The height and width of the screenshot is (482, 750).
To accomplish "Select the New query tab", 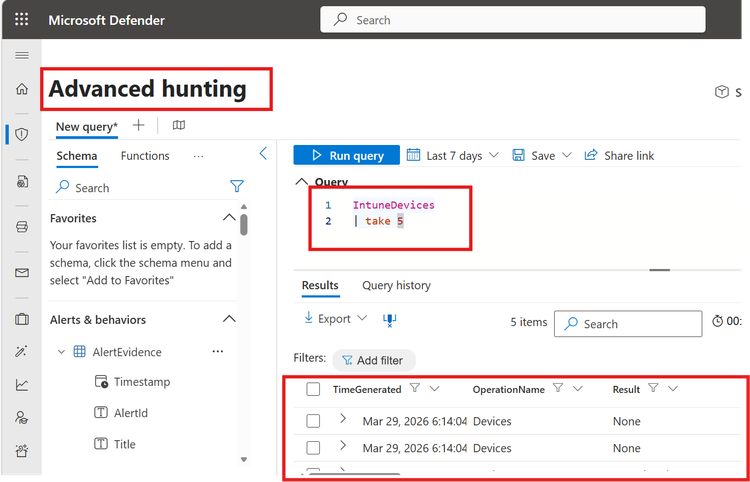I will tap(87, 127).
